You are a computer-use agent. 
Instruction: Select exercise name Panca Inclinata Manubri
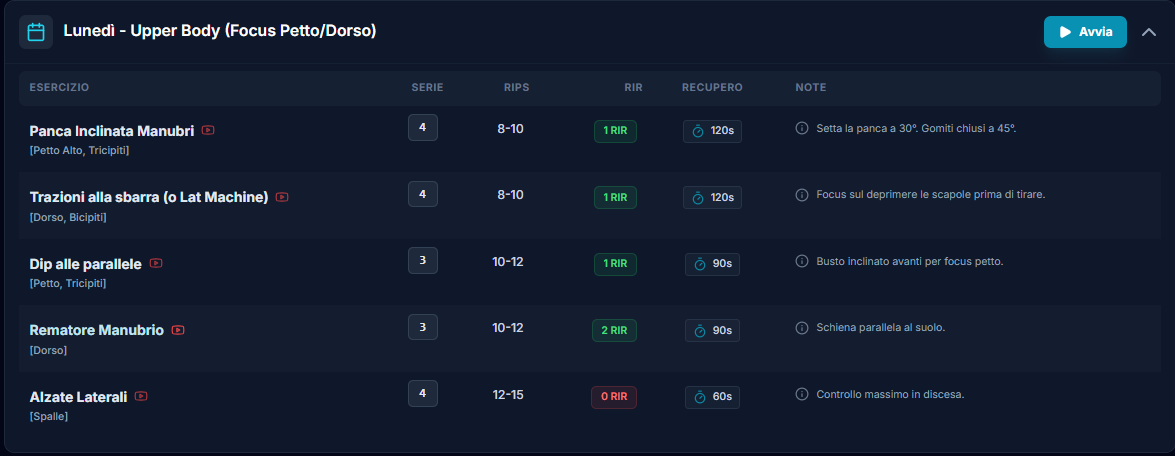(x=112, y=131)
